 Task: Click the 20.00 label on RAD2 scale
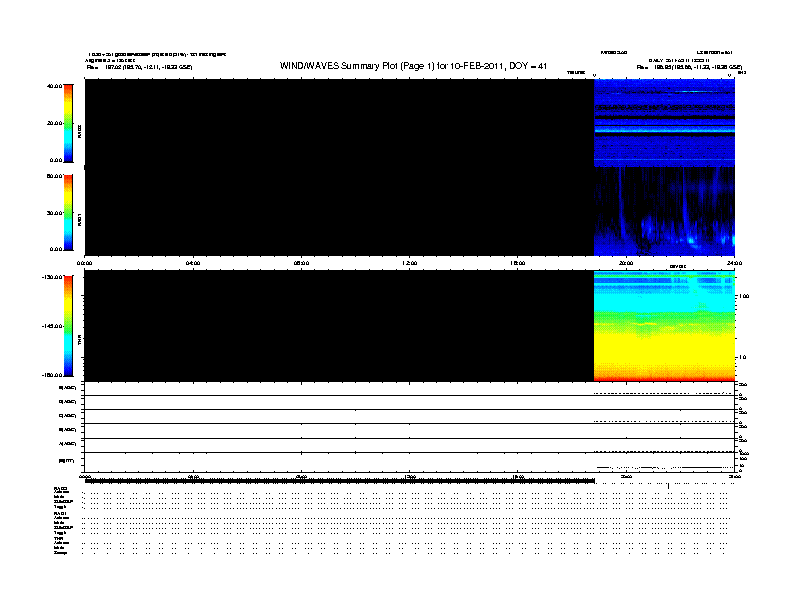[54, 123]
